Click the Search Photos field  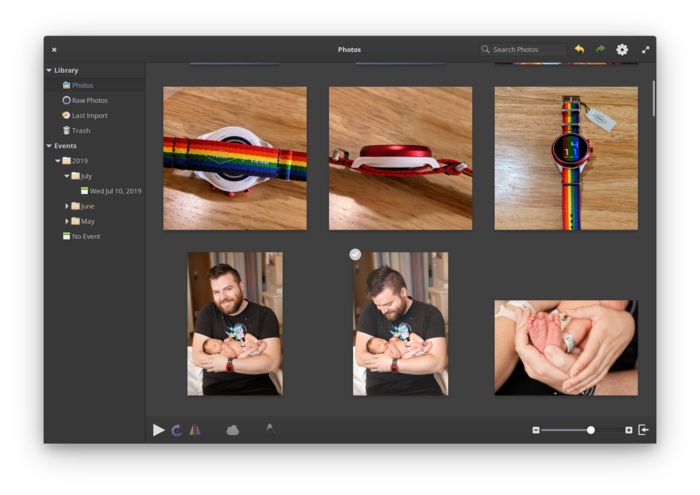(523, 50)
